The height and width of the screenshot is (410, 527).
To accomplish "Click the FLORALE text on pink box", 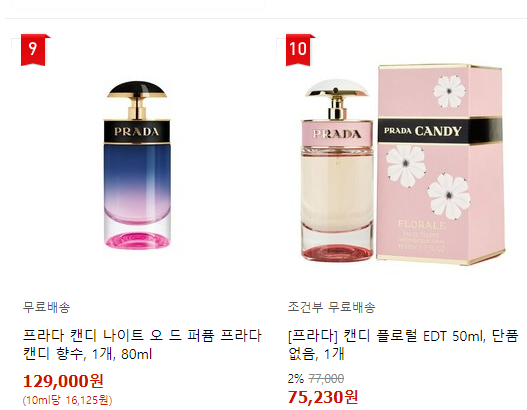I will 422,224.
